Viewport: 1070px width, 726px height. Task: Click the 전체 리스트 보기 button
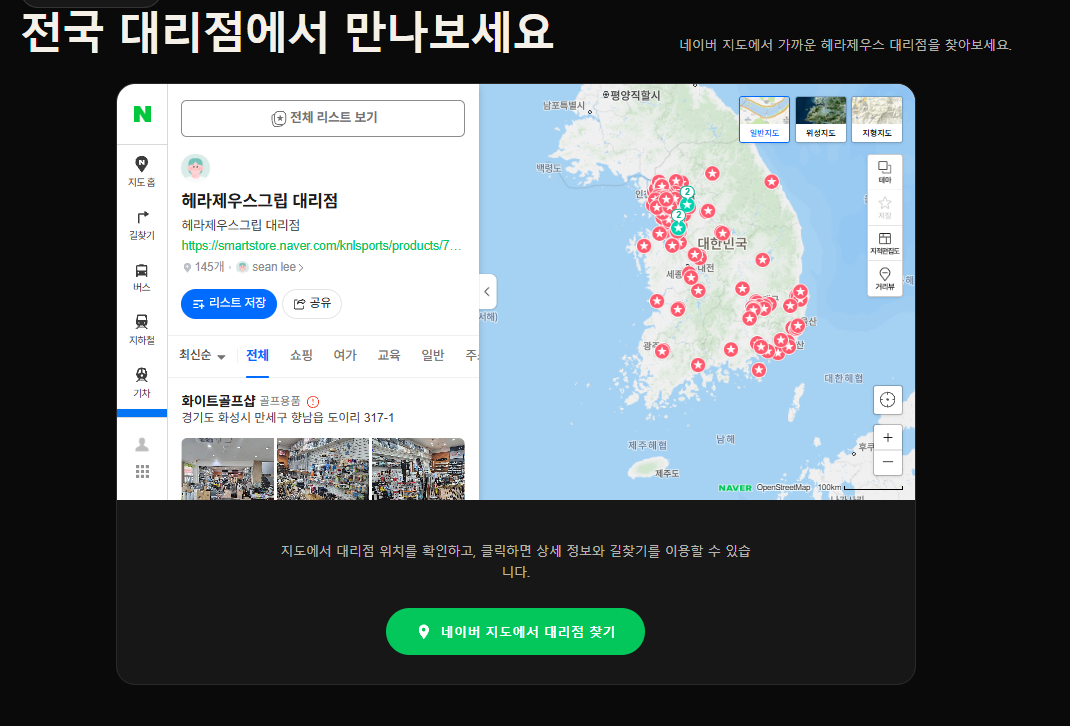[323, 118]
